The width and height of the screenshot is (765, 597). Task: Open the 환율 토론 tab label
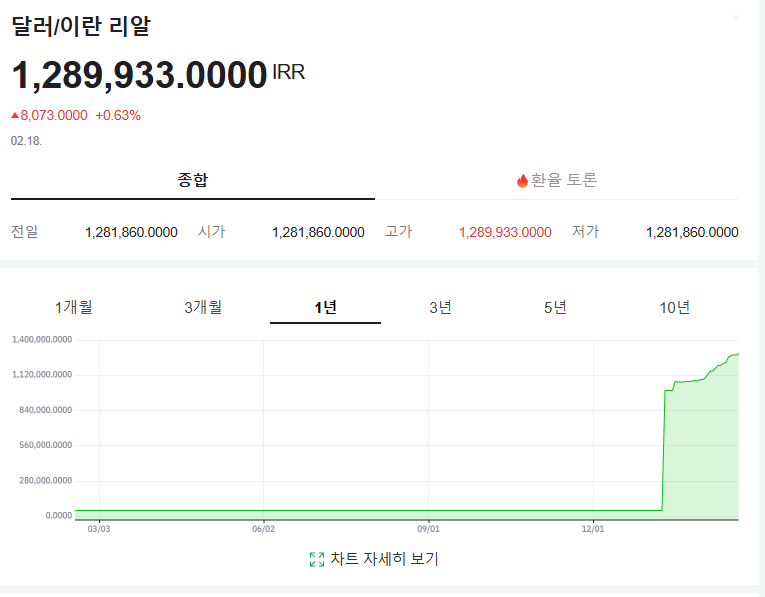[564, 180]
